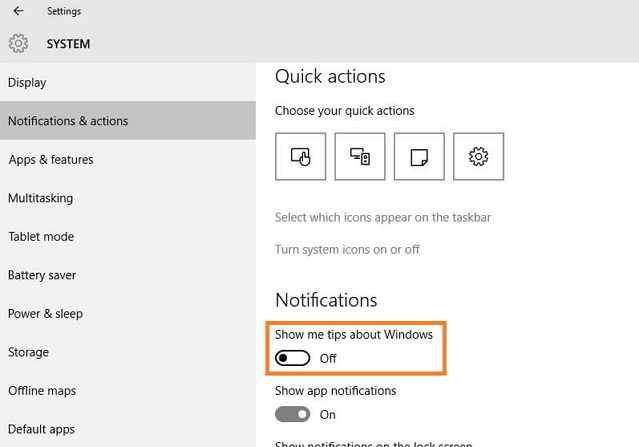Turn on Show me tips about Windows

pos(293,358)
